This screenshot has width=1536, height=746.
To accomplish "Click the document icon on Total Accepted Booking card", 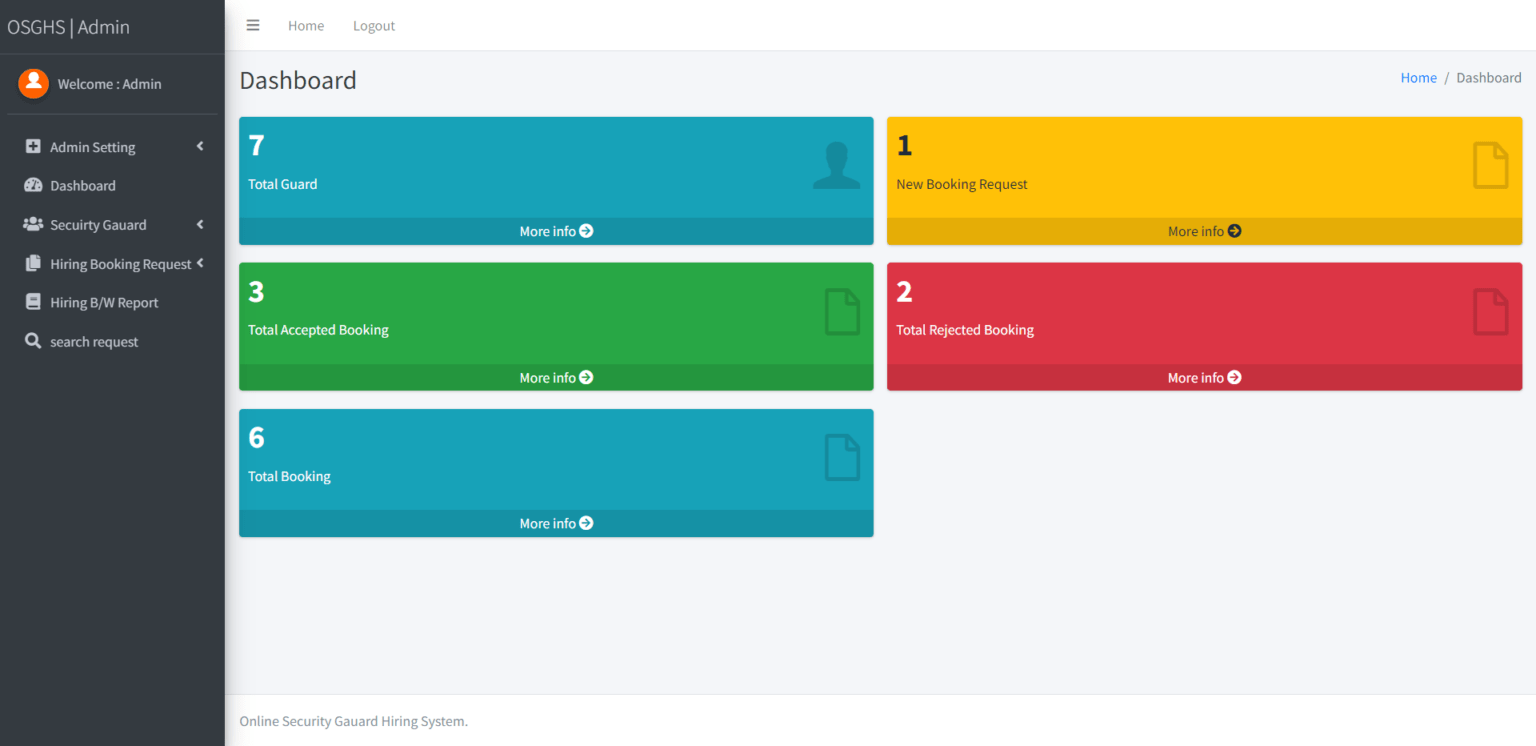I will click(842, 312).
